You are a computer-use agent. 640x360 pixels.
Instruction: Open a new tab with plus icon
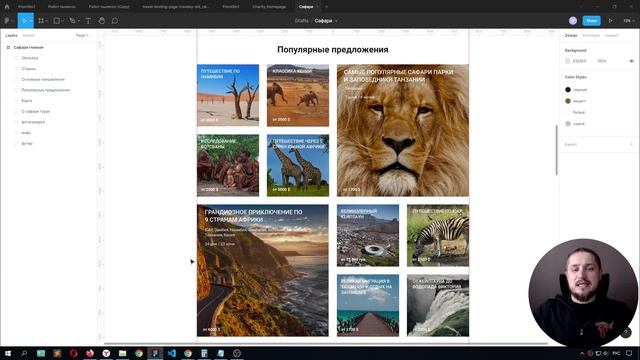(326, 7)
